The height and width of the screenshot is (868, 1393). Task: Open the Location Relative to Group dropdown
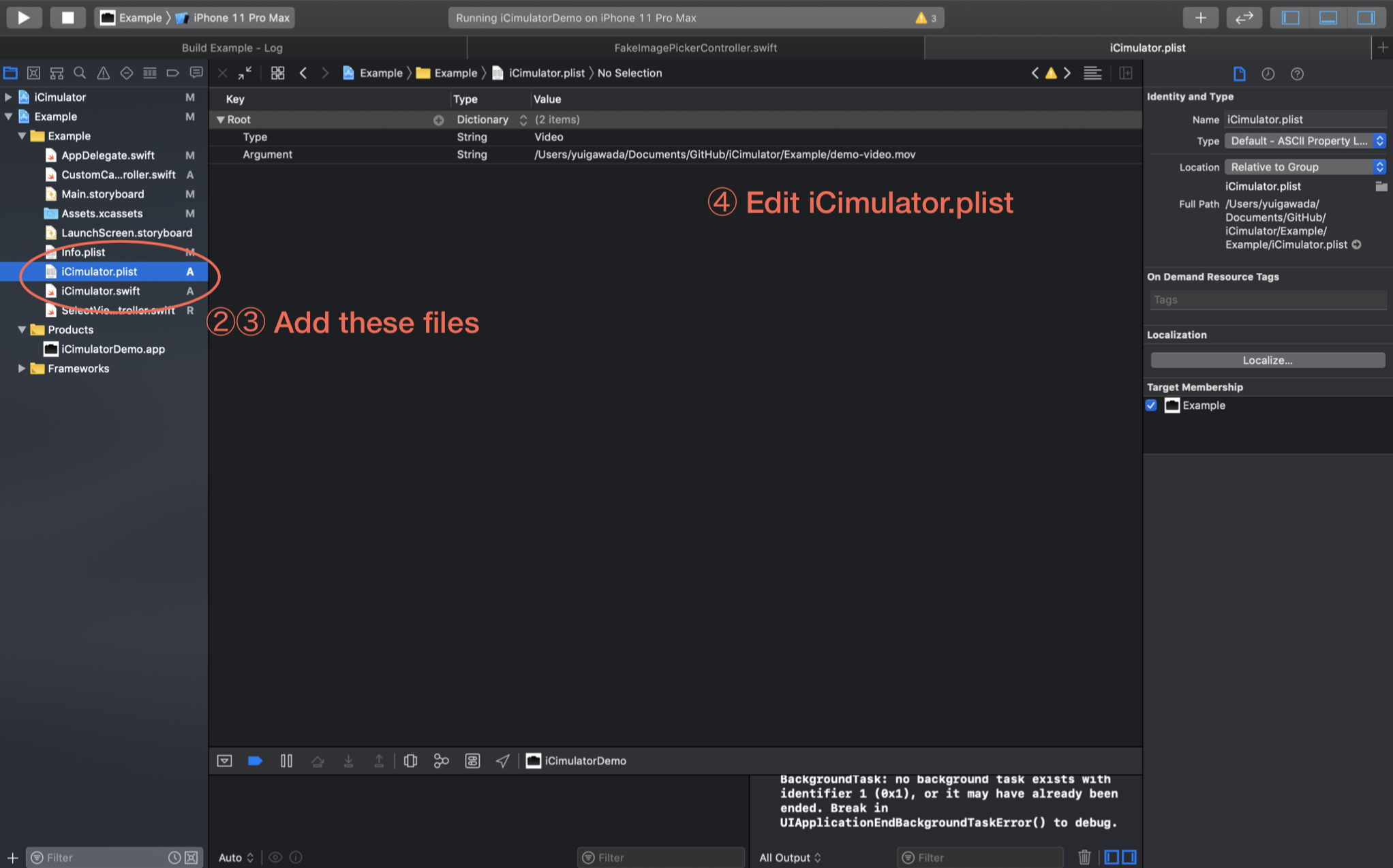[x=1305, y=167]
